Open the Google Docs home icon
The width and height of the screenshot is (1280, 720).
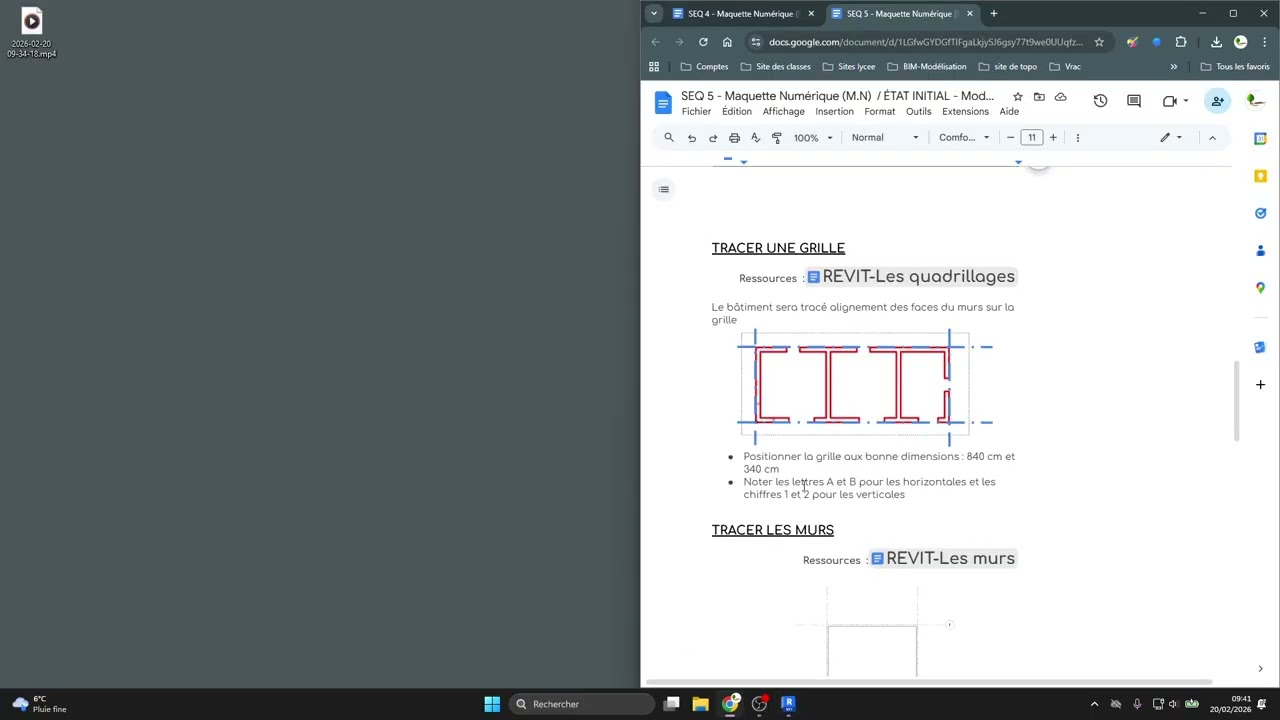point(663,103)
